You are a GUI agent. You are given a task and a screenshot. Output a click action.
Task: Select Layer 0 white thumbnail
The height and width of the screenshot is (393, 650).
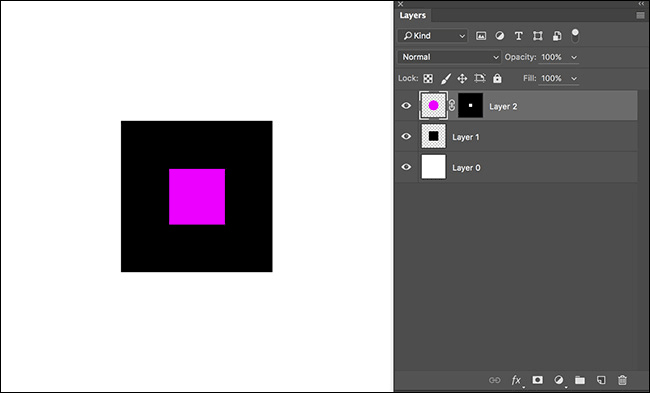[434, 167]
